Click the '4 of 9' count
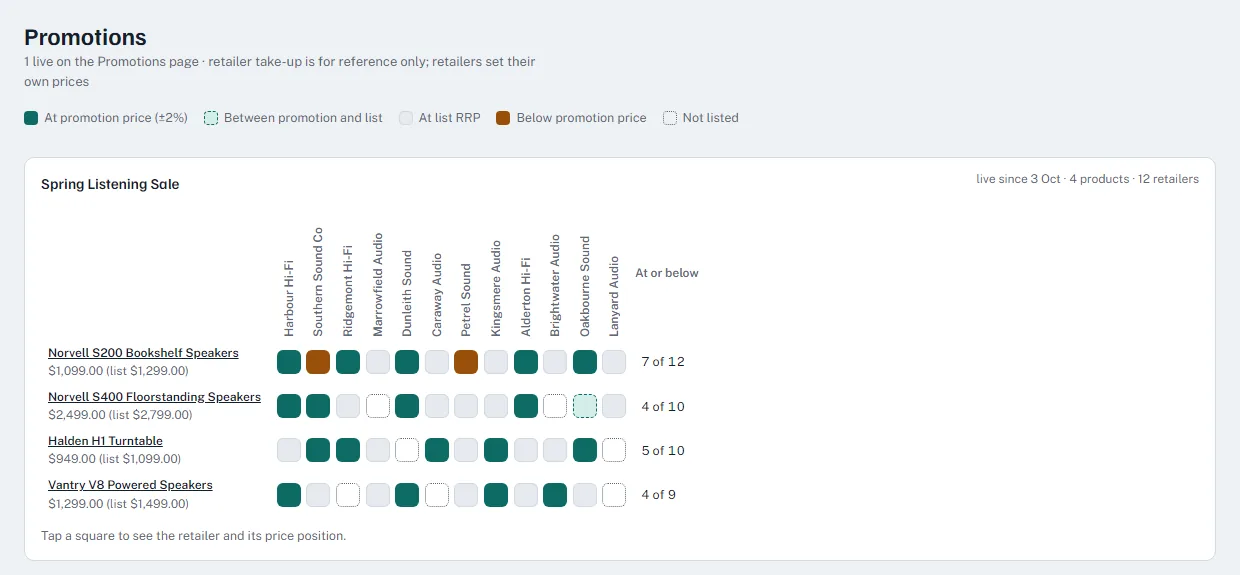 click(659, 494)
